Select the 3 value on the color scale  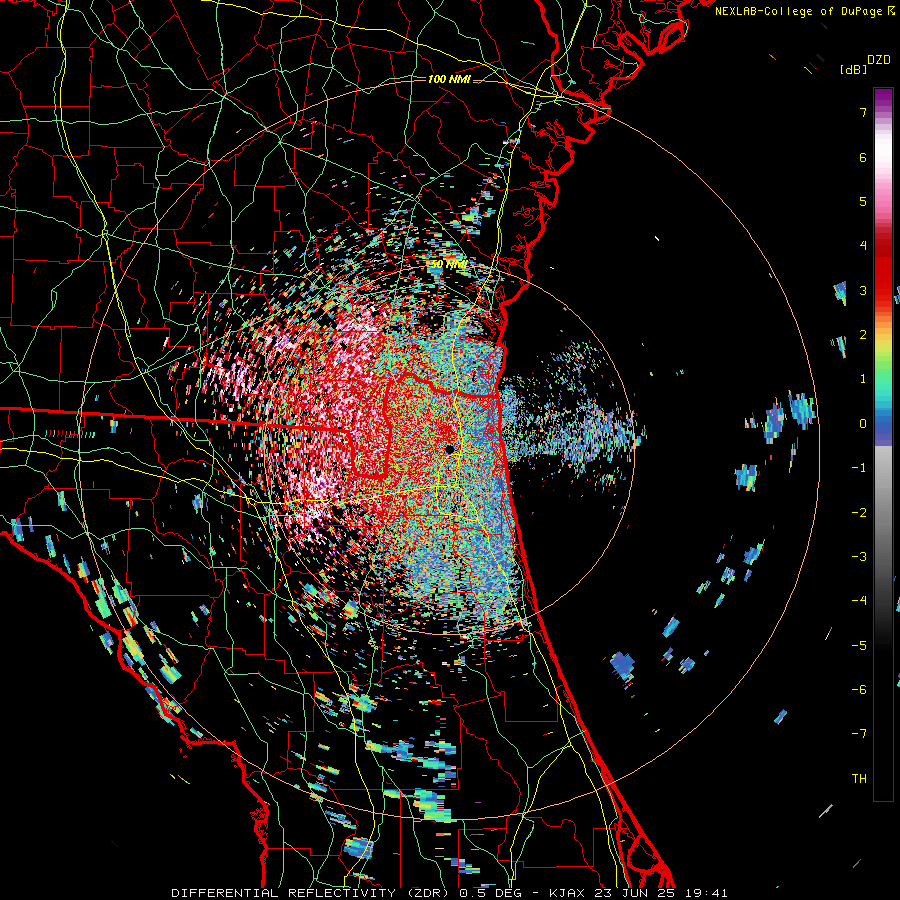pos(863,290)
